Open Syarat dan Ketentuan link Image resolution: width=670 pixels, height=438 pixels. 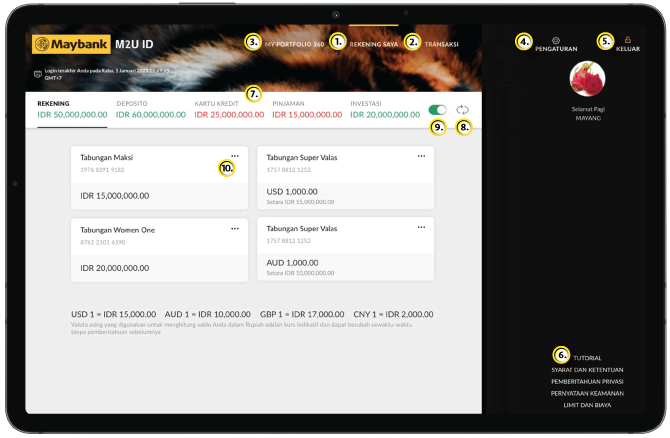[587, 370]
